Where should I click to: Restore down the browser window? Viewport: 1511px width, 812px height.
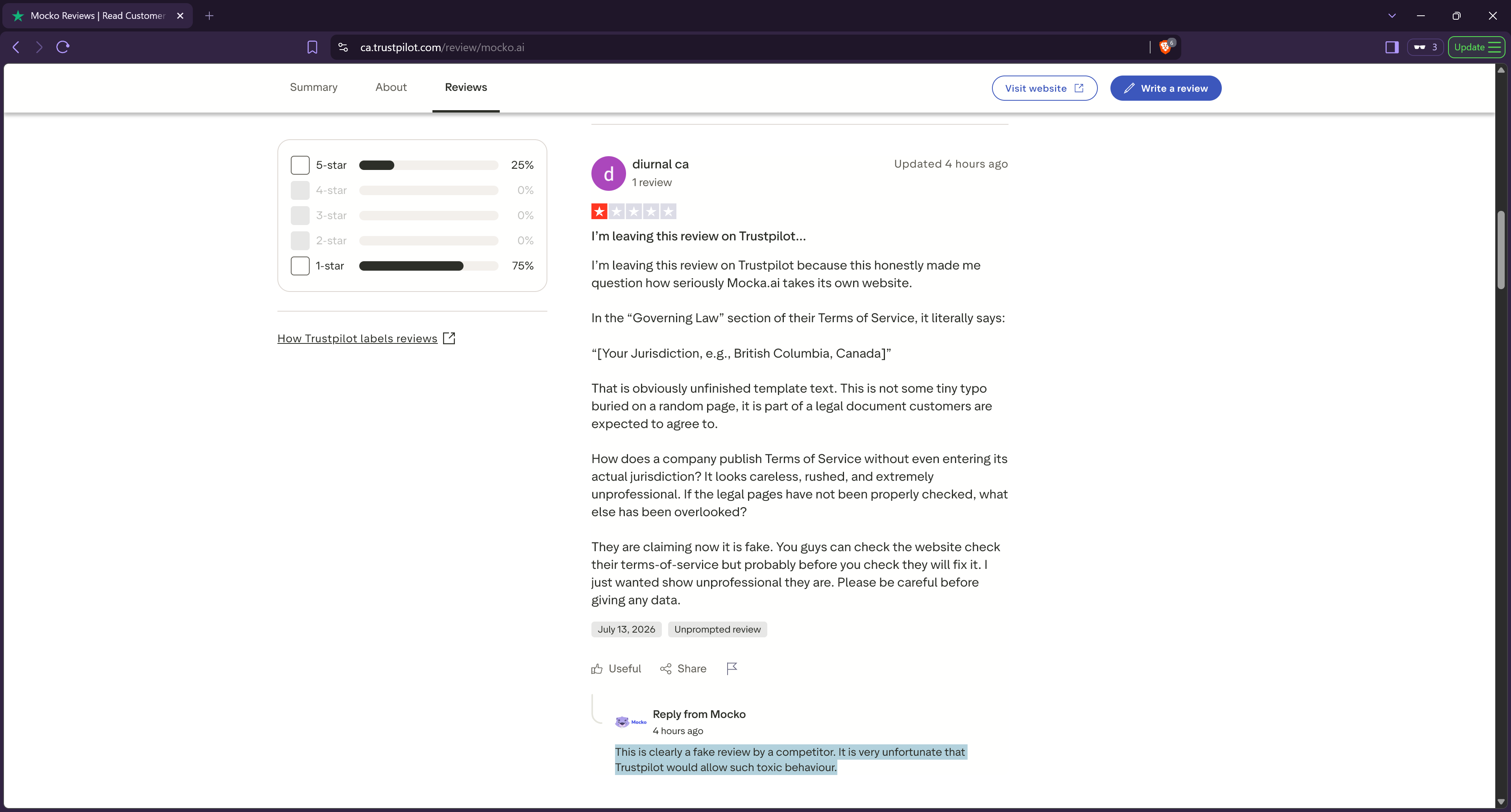point(1456,16)
